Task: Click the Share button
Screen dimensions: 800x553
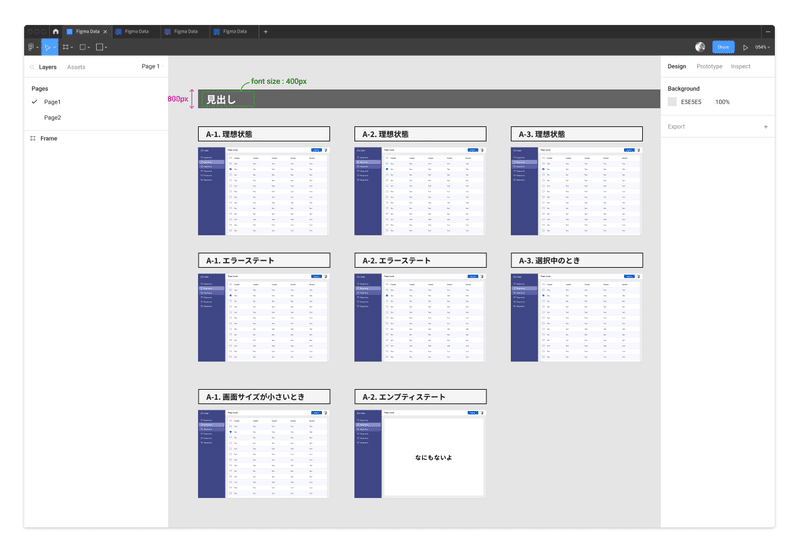Action: tap(723, 47)
